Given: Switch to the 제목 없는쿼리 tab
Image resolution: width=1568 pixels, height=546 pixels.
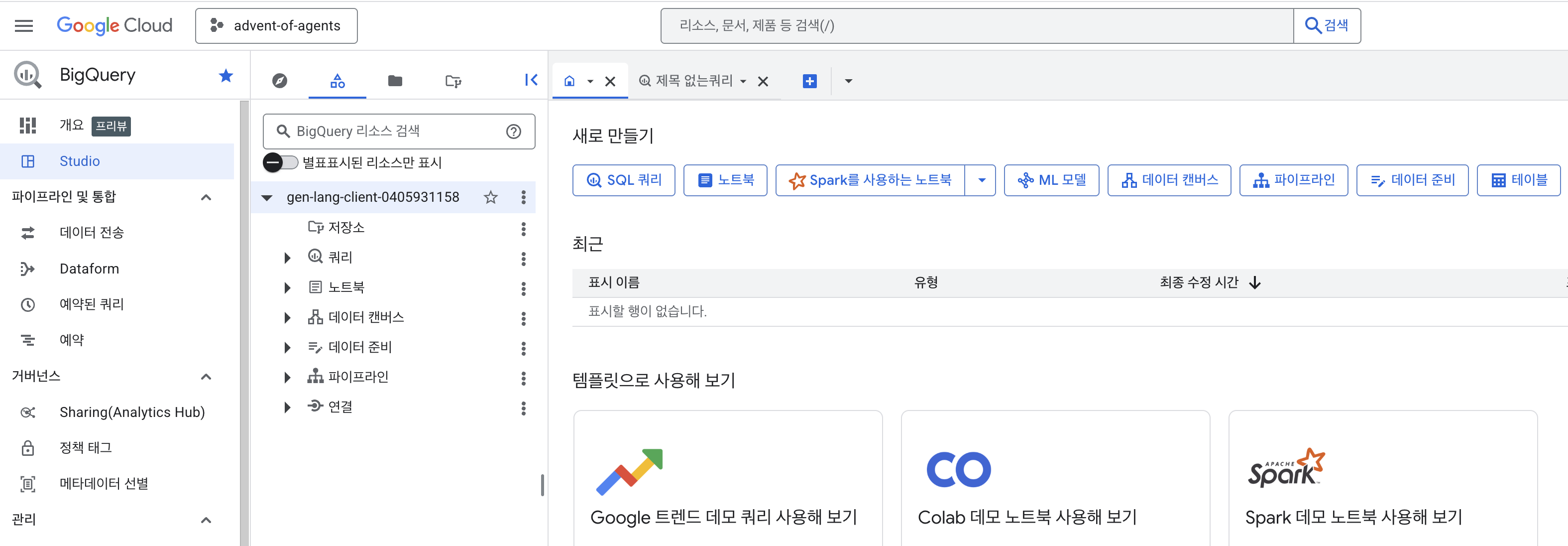Looking at the screenshot, I should tap(694, 81).
